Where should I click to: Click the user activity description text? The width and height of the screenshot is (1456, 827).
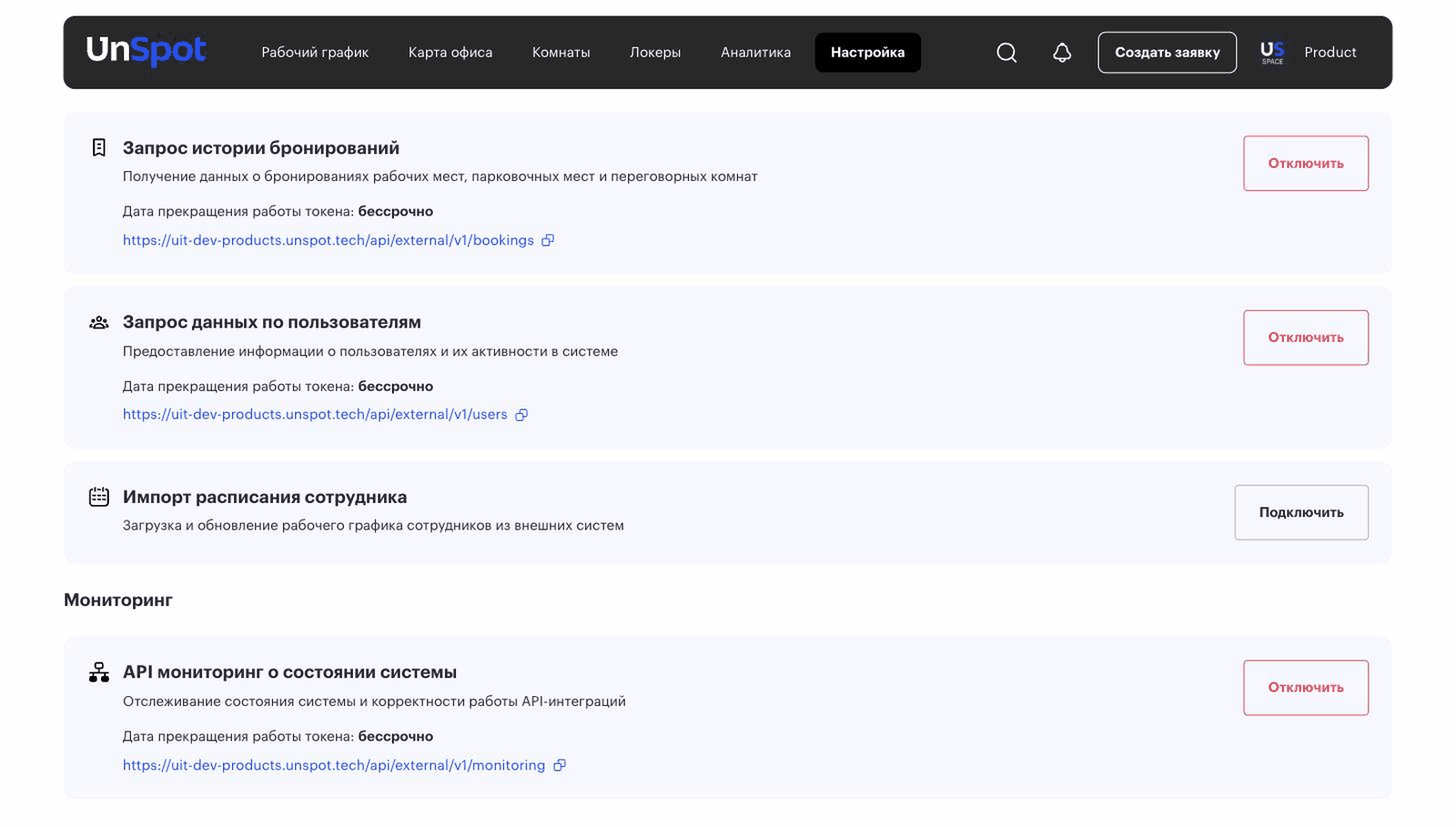click(x=370, y=351)
